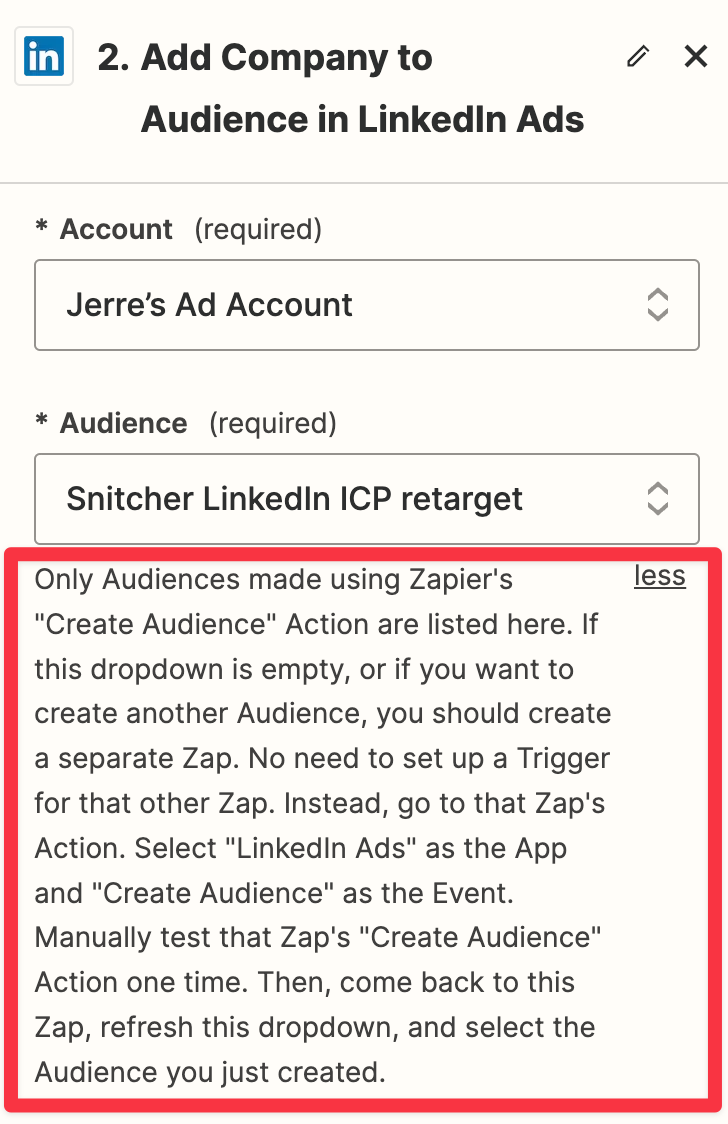Click the Snitcher LinkedIn ICP retarget value text

[294, 499]
